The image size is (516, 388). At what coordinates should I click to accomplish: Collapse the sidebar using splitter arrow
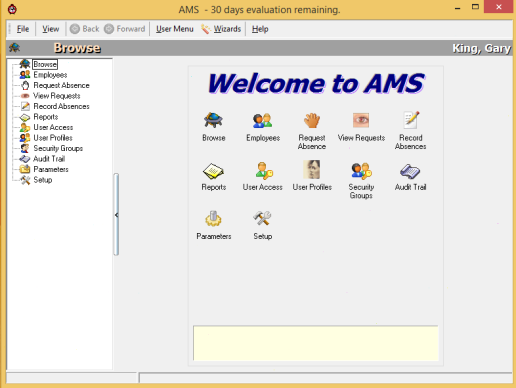point(116,215)
